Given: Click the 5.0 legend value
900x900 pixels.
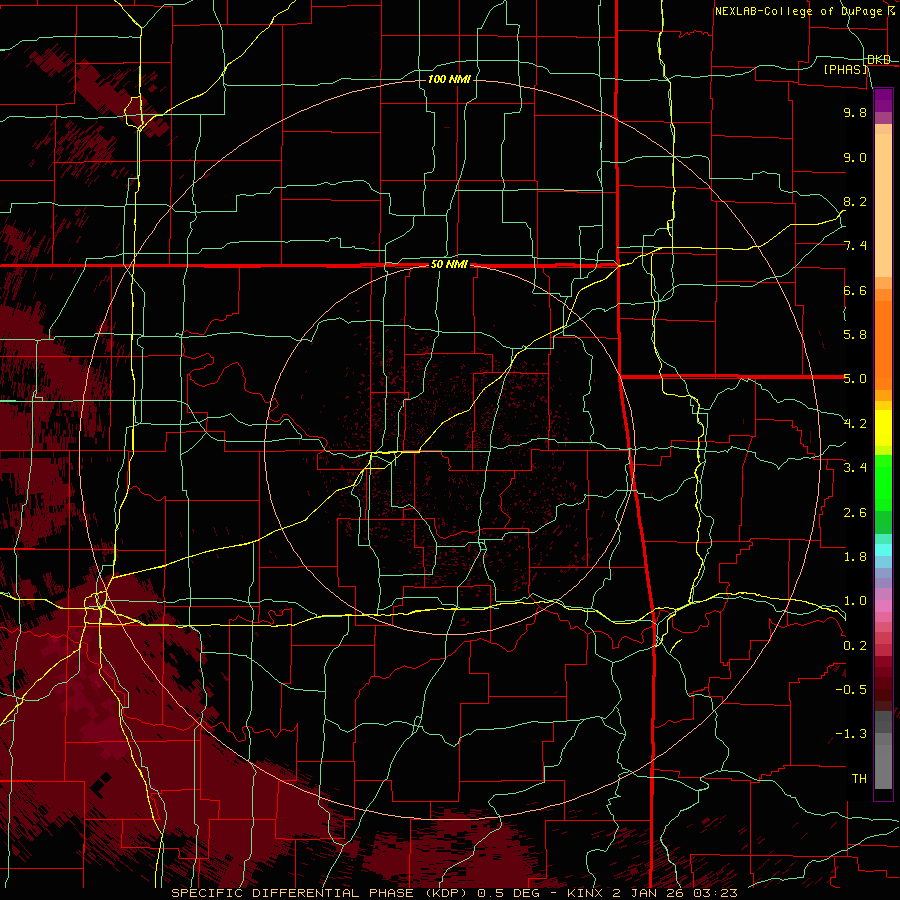Looking at the screenshot, I should click(855, 379).
